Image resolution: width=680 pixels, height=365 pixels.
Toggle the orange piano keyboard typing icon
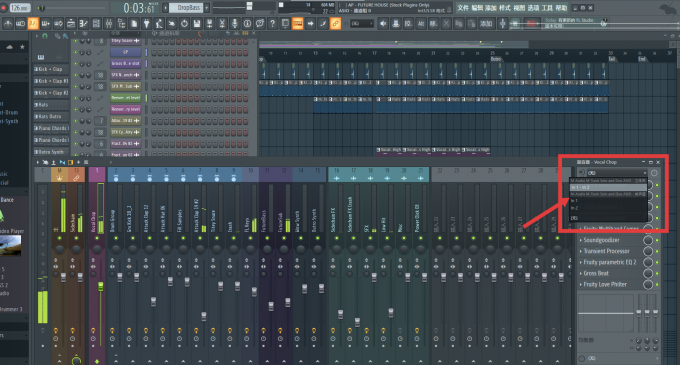click(x=298, y=23)
